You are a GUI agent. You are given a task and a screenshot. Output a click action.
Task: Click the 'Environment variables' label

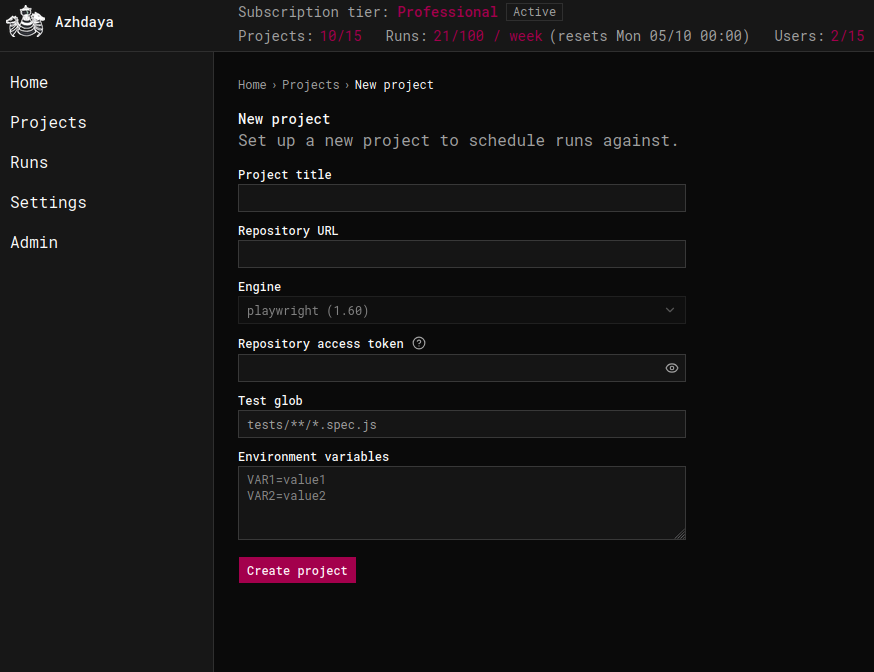click(x=314, y=457)
